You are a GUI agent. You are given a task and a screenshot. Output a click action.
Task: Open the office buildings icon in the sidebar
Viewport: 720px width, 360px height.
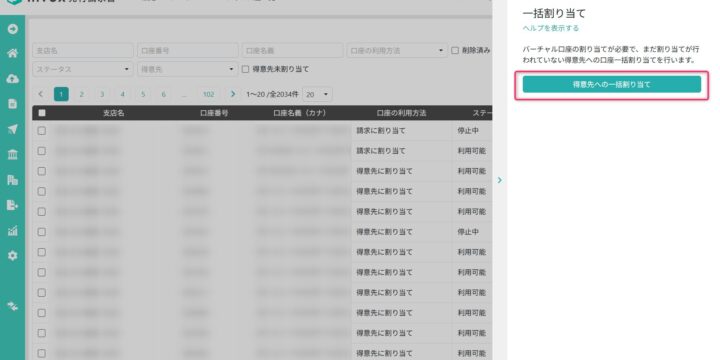pos(12,180)
